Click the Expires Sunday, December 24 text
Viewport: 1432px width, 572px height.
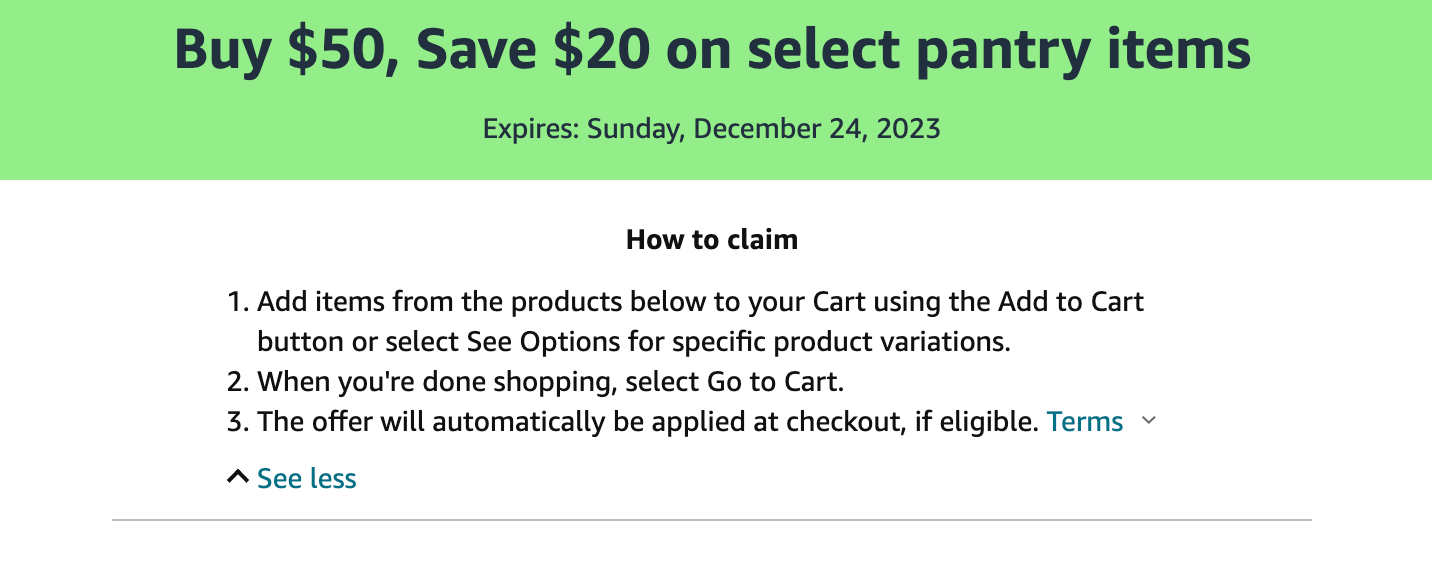click(712, 129)
